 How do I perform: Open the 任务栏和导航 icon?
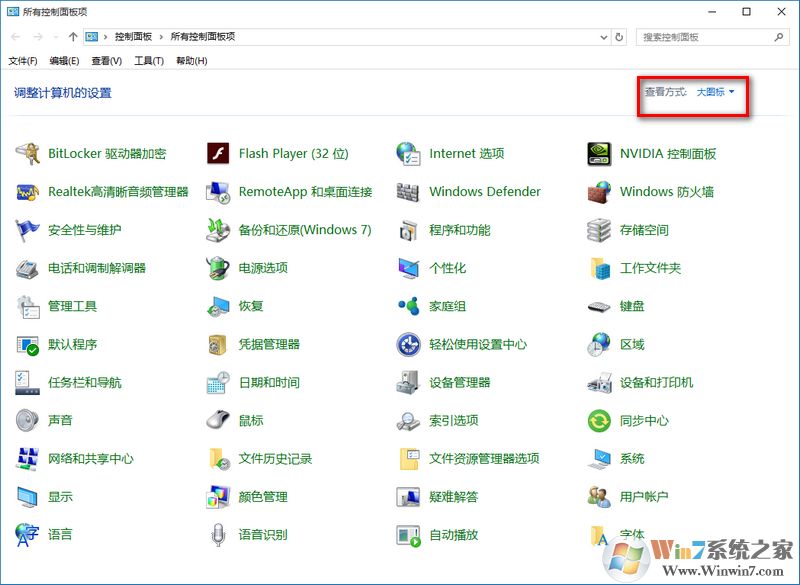point(28,383)
